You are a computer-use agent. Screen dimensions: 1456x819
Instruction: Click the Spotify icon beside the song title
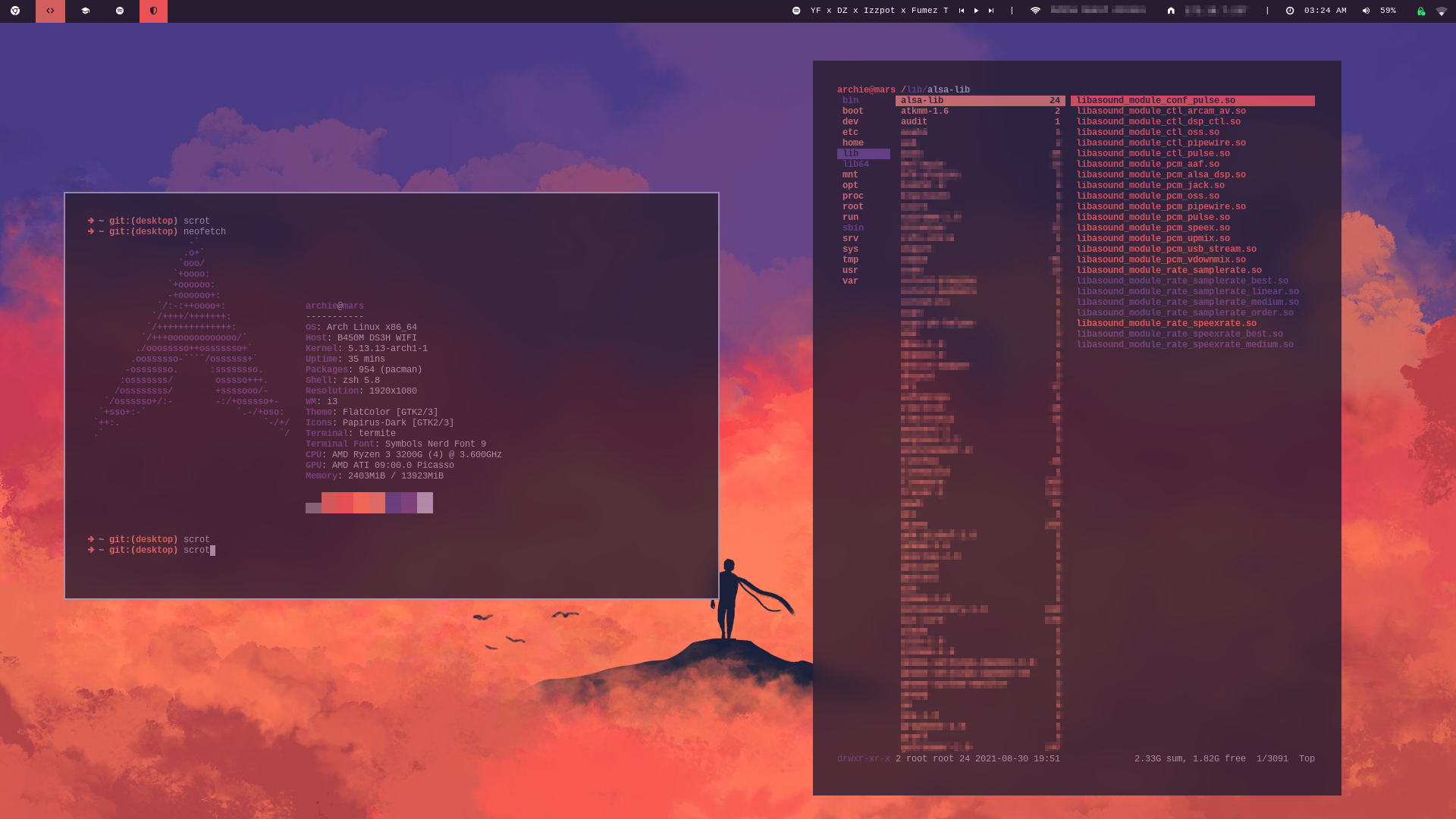click(x=796, y=11)
